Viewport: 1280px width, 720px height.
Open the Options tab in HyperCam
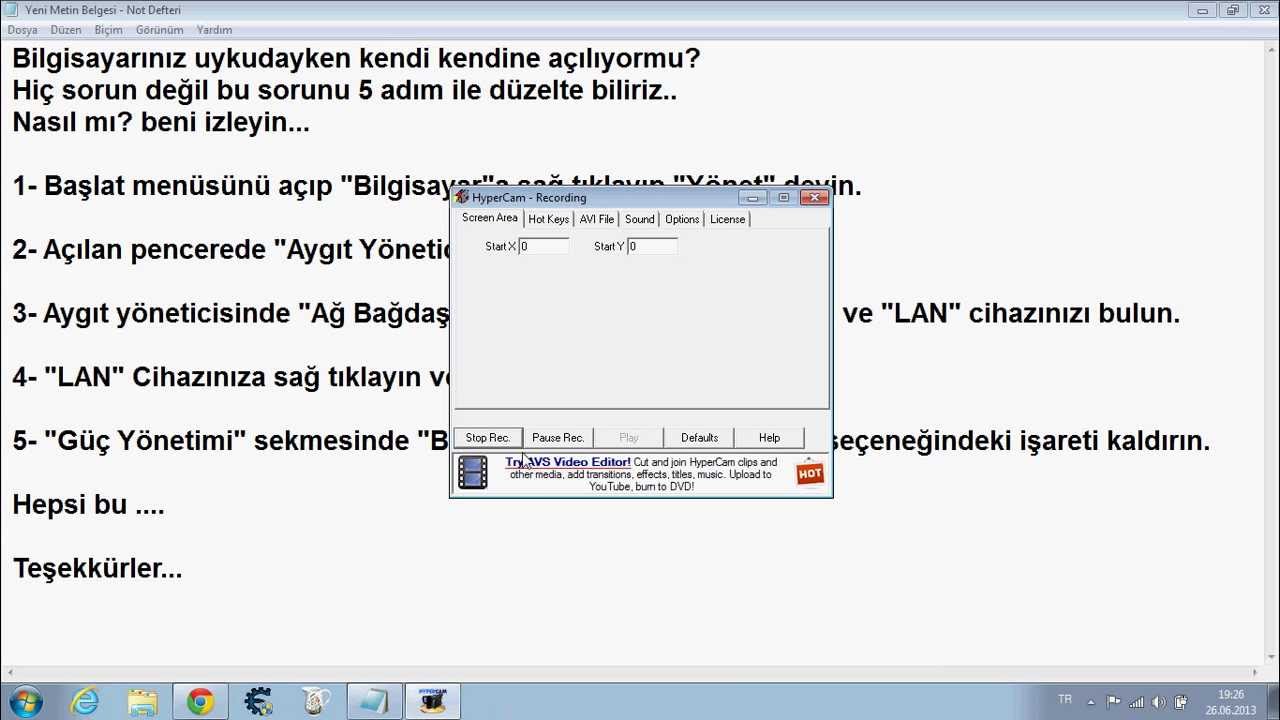(682, 219)
